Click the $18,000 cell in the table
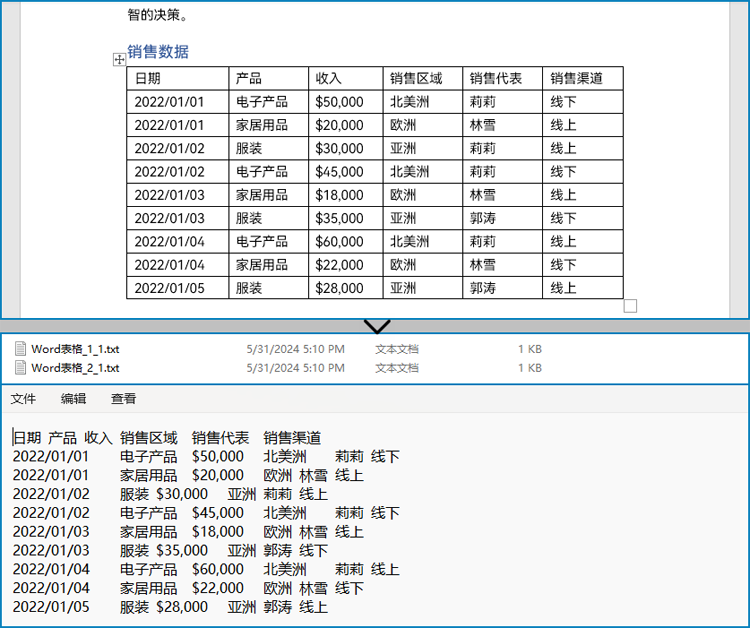 tap(345, 195)
